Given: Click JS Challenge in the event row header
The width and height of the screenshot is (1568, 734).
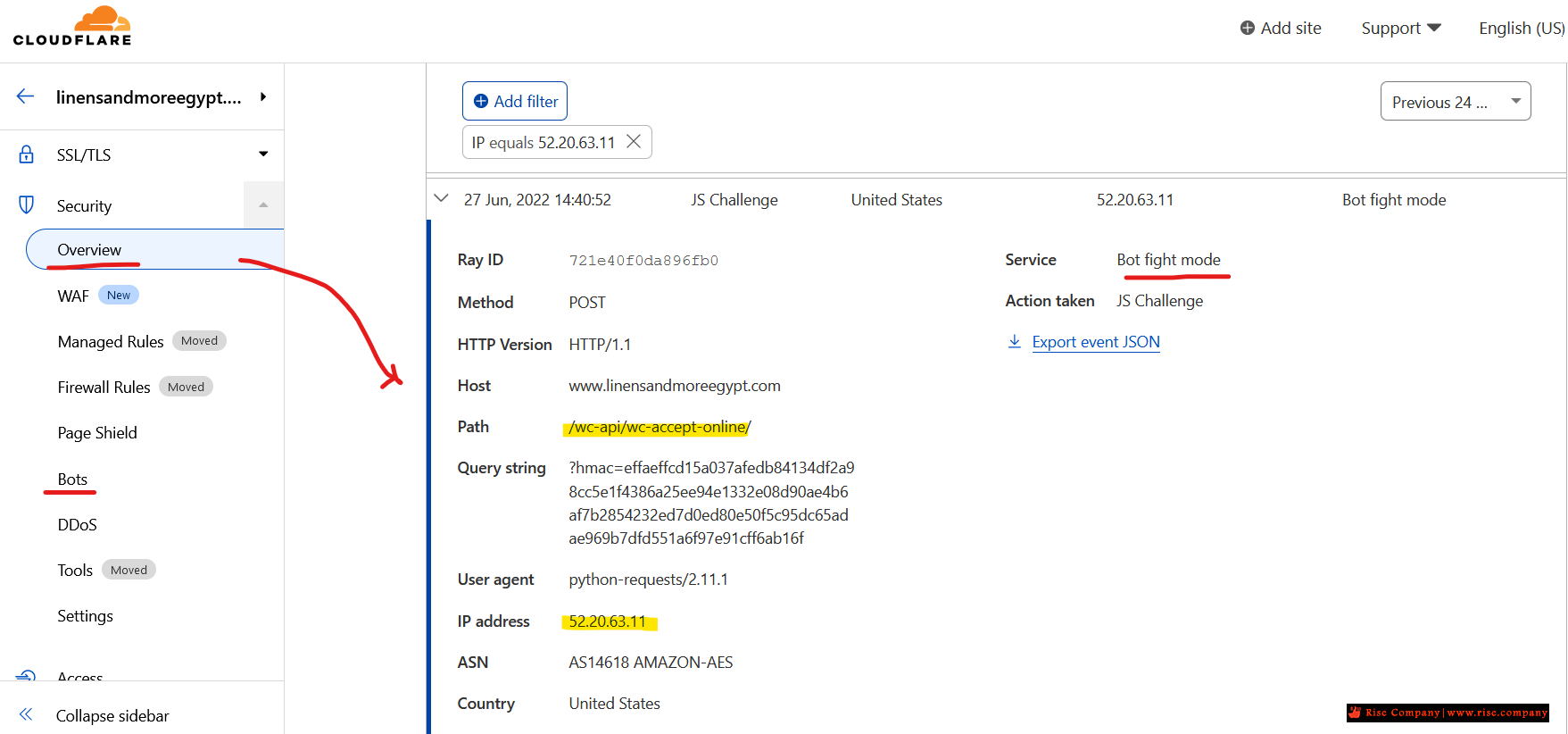Looking at the screenshot, I should point(734,200).
